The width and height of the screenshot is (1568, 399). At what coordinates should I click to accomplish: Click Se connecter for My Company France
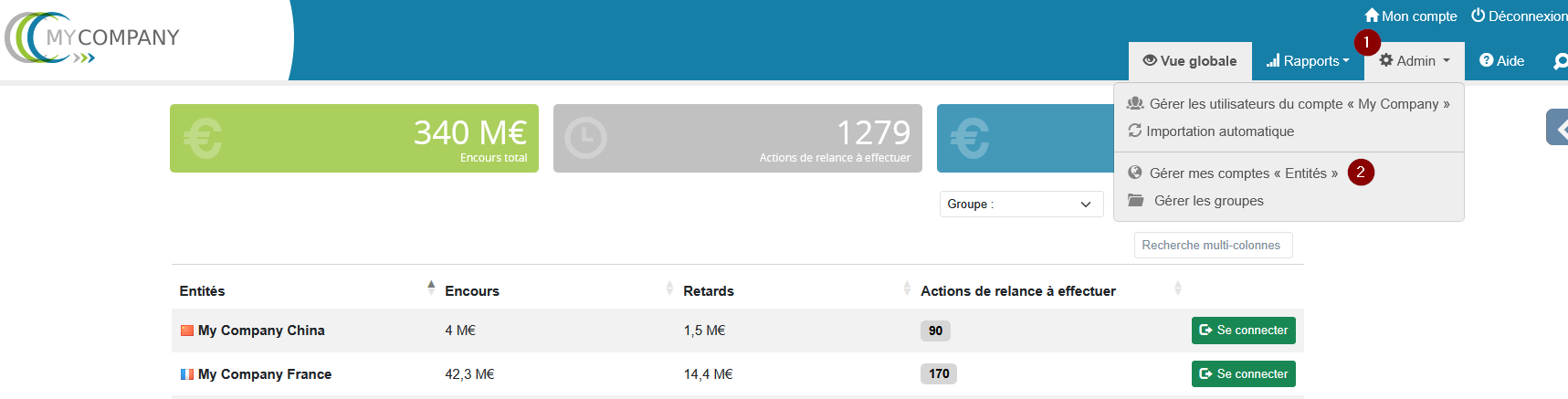1243,374
